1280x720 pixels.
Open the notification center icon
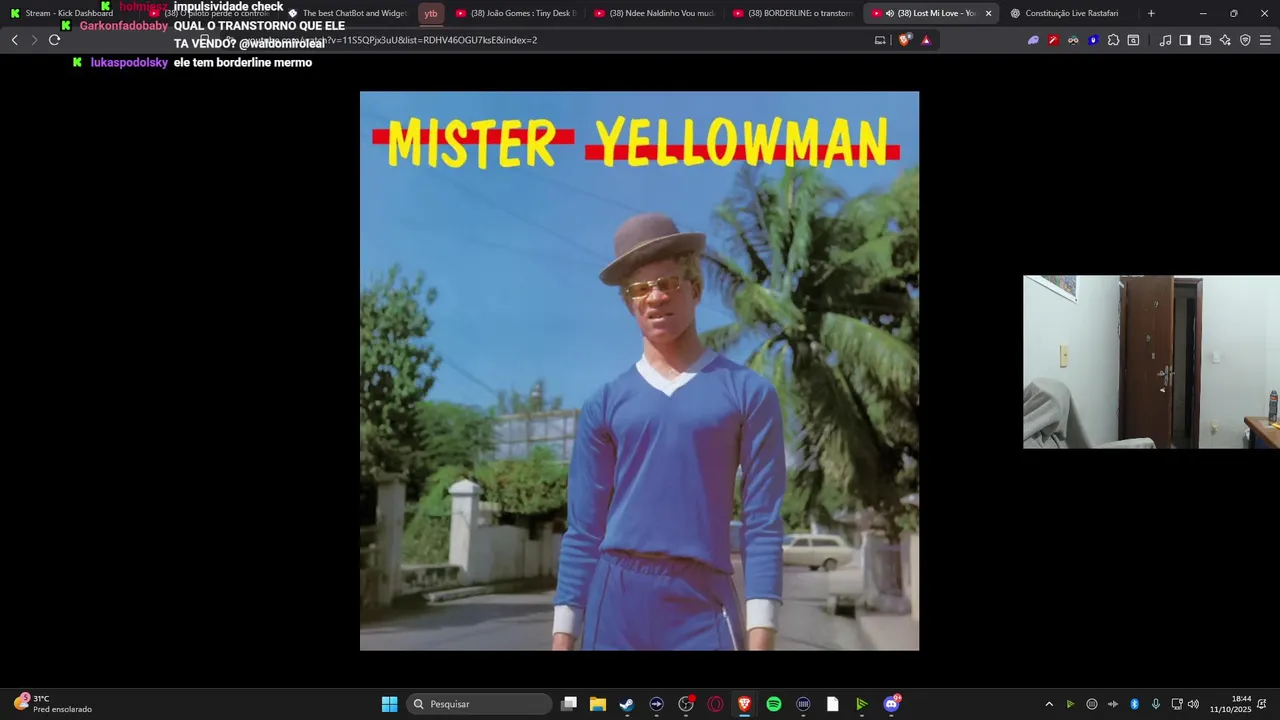tap(1262, 704)
